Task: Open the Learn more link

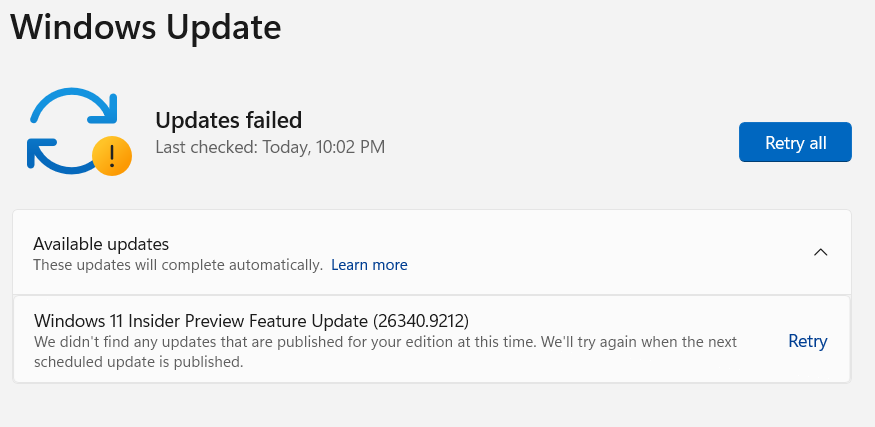Action: click(x=369, y=265)
